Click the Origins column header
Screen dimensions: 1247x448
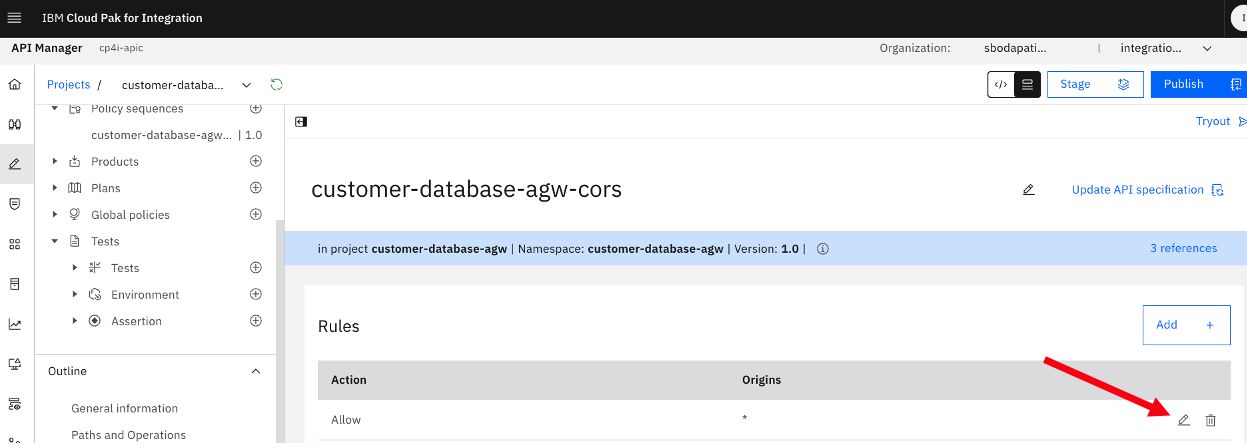762,380
